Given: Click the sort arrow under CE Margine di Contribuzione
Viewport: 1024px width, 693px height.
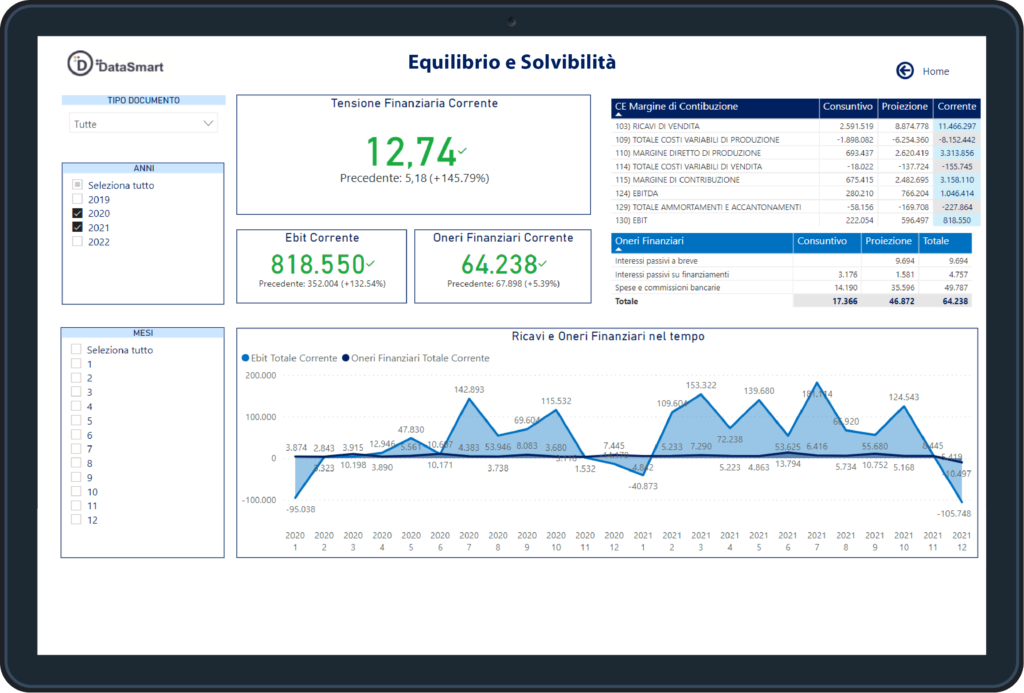Looking at the screenshot, I should 619,116.
